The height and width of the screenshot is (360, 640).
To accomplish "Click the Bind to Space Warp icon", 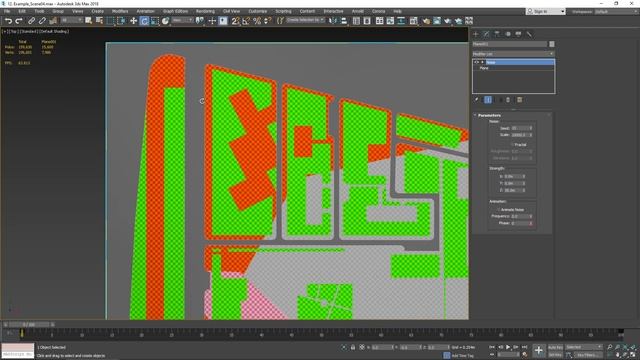I will pyautogui.click(x=53, y=21).
